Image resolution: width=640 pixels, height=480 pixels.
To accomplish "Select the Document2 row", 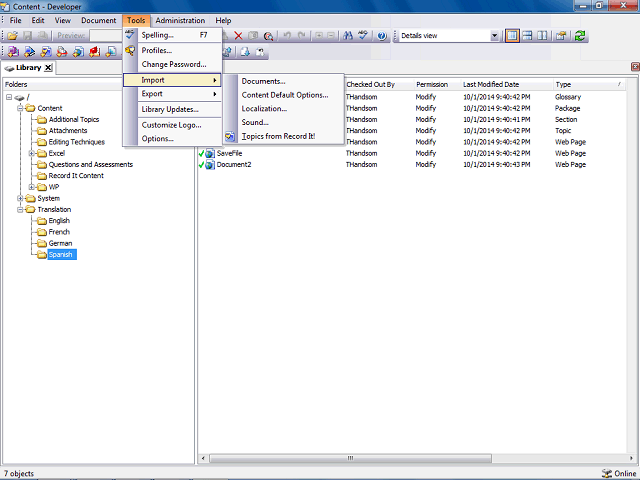I will tap(411, 165).
